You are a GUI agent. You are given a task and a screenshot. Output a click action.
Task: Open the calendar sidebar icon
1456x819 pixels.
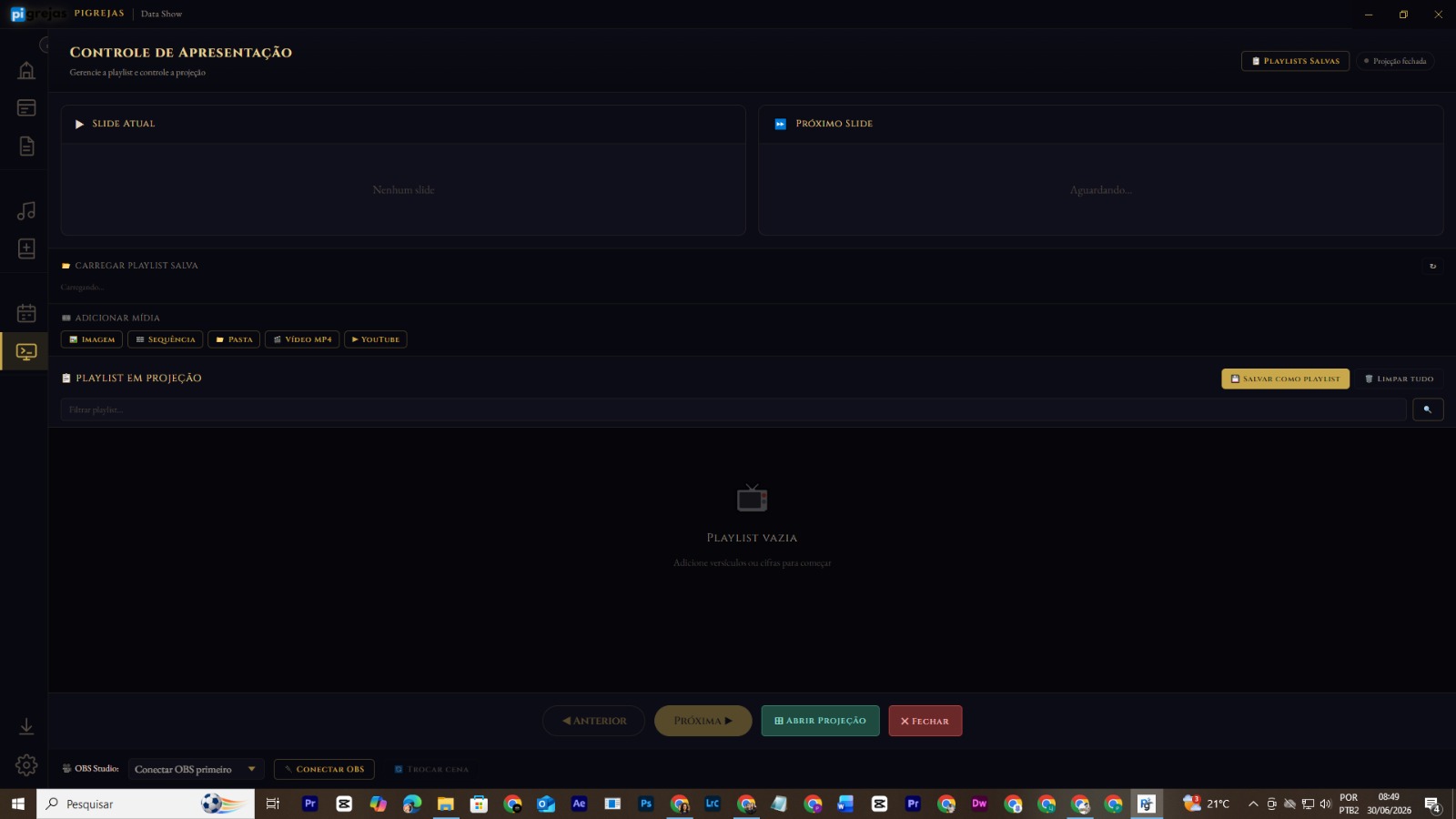point(26,313)
